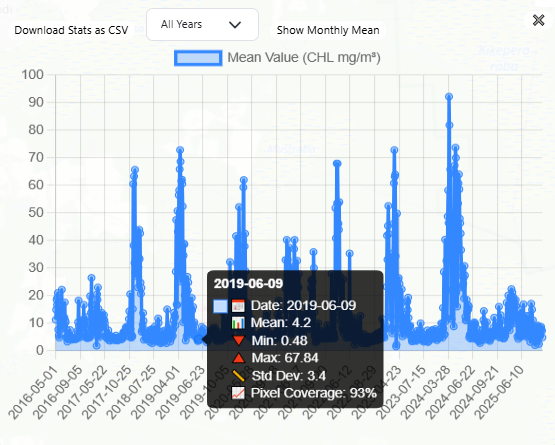
Task: Click the 100 y-axis value
Action: pos(33,75)
